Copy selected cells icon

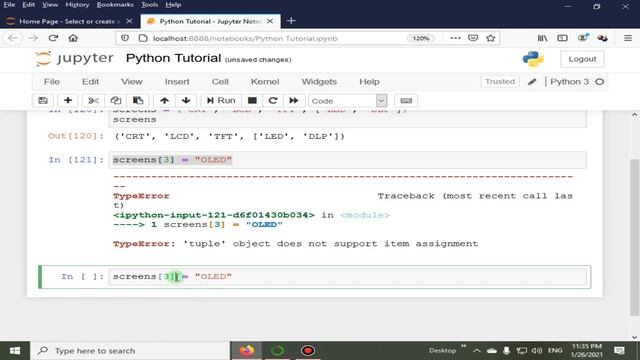coord(116,100)
